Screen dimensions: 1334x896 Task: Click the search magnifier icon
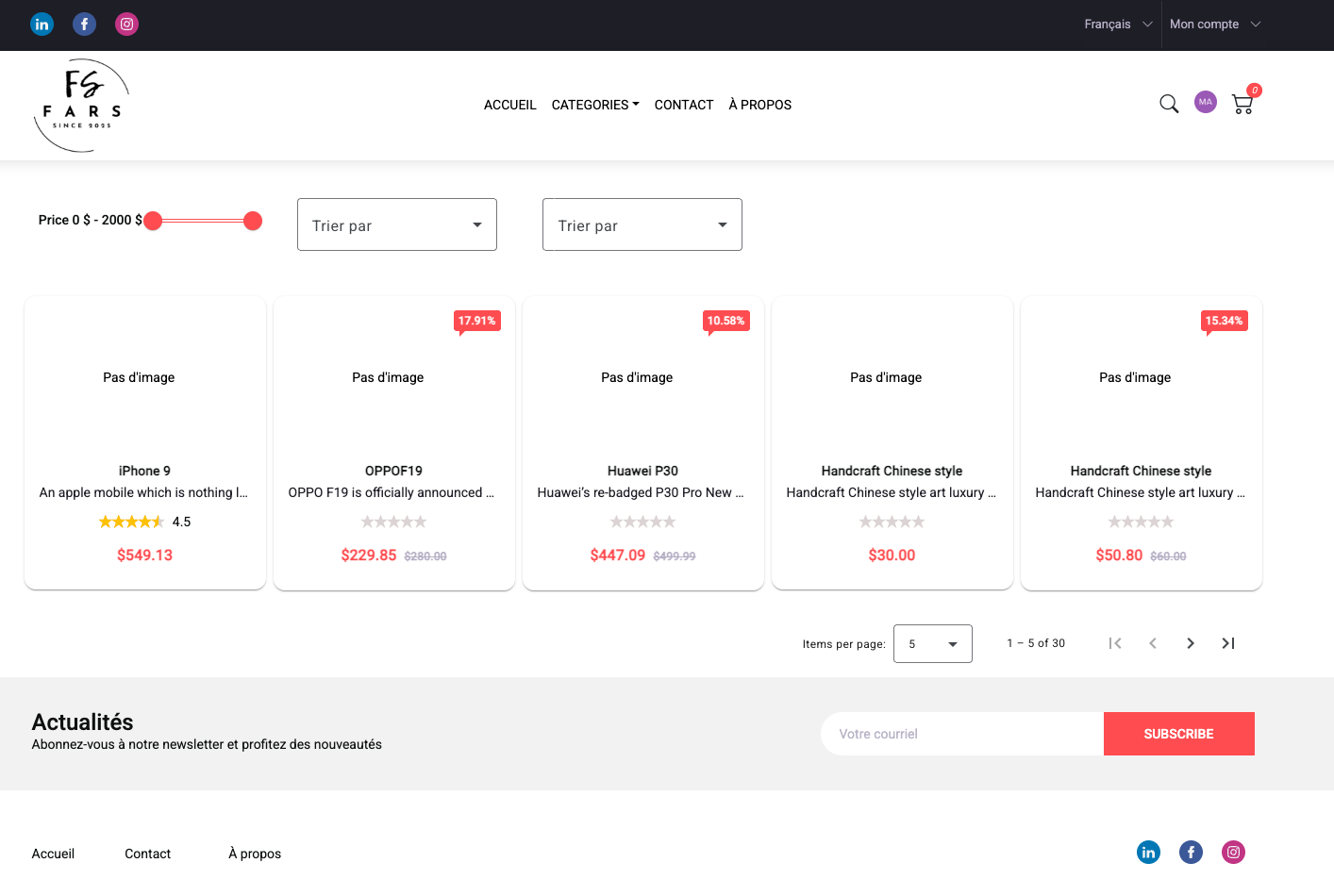tap(1169, 104)
